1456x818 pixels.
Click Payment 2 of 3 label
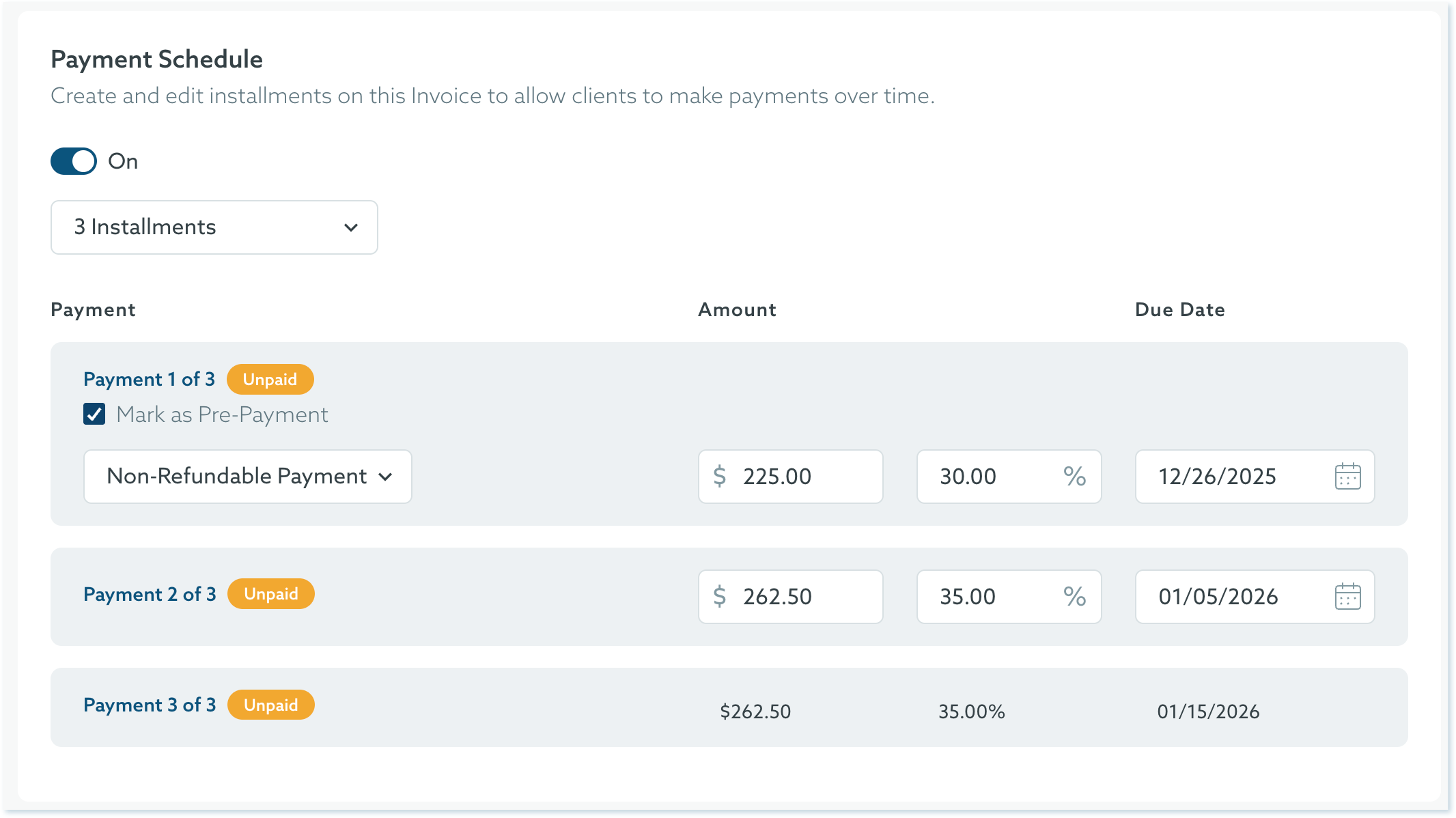coord(150,594)
